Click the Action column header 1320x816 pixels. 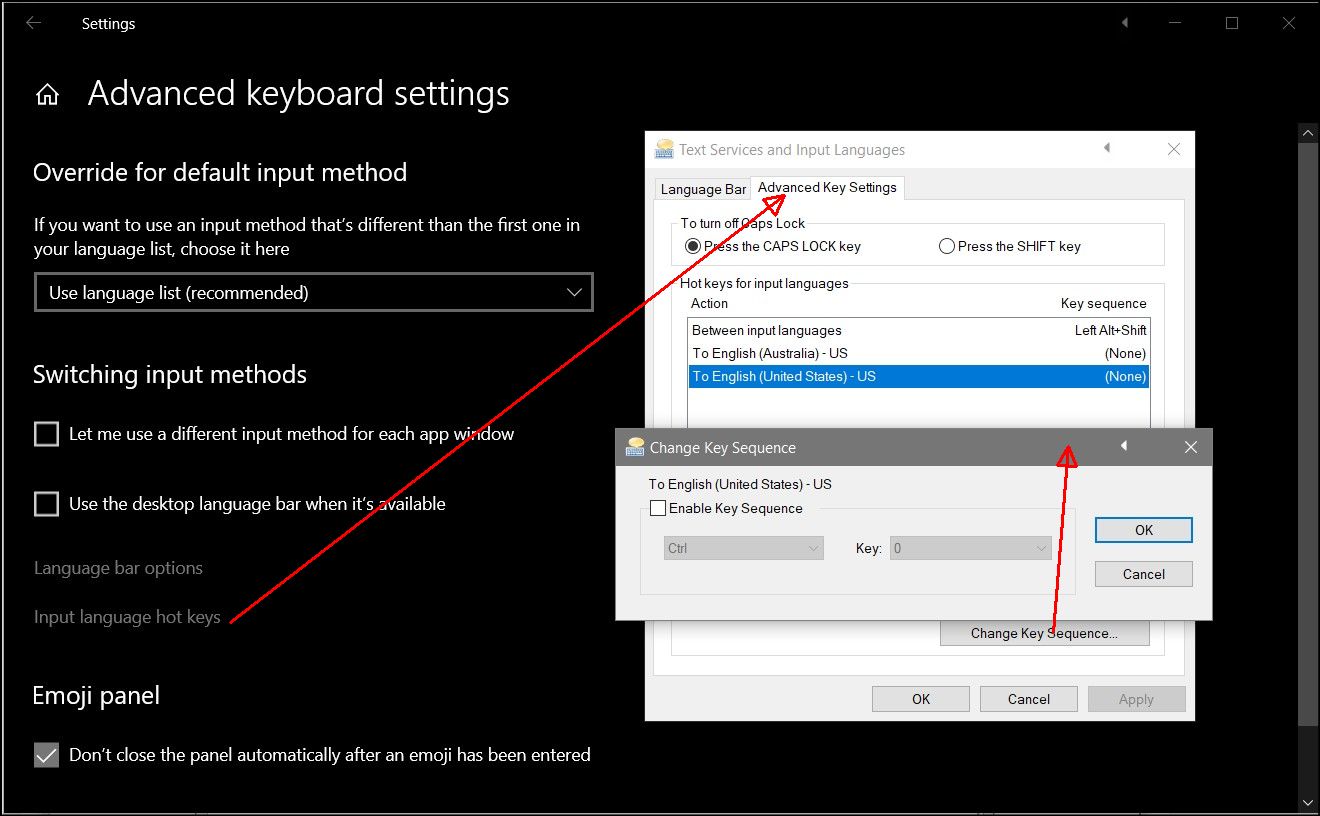pos(709,303)
